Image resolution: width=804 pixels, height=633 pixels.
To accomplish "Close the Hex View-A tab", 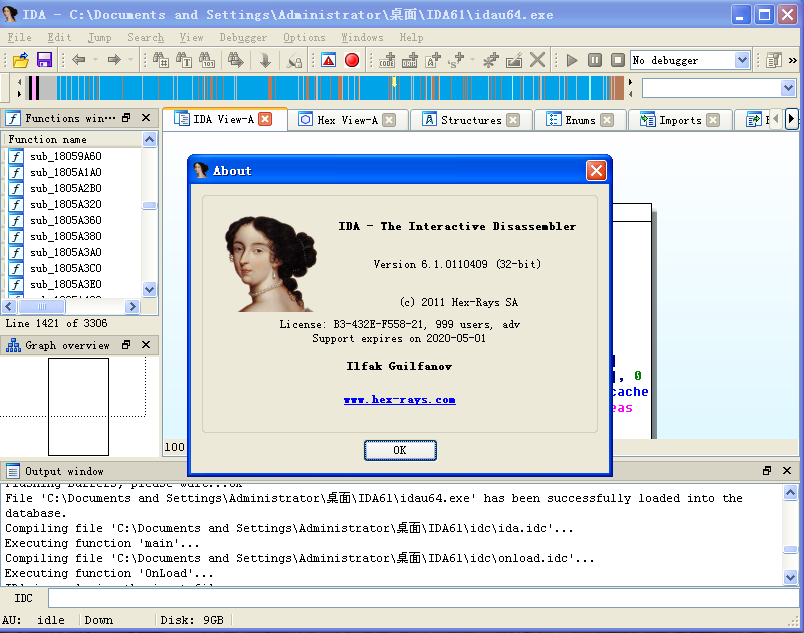I will click(x=389, y=120).
